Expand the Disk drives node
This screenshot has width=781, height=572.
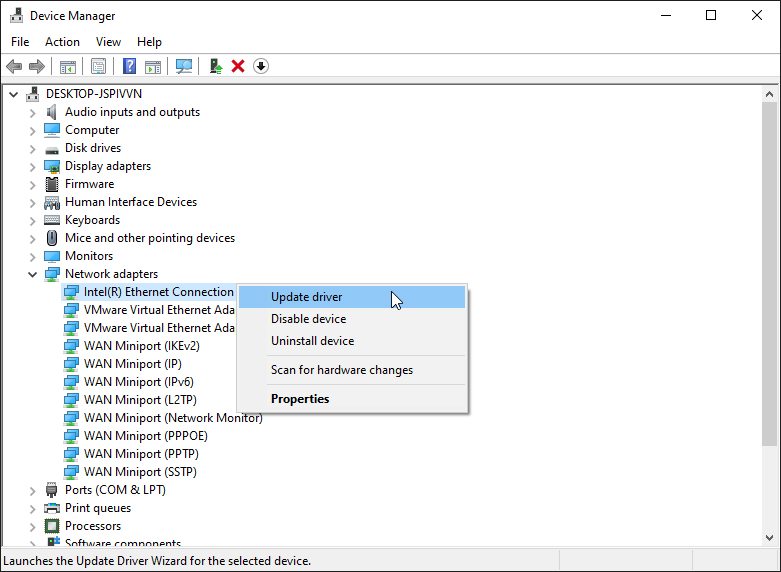[32, 148]
